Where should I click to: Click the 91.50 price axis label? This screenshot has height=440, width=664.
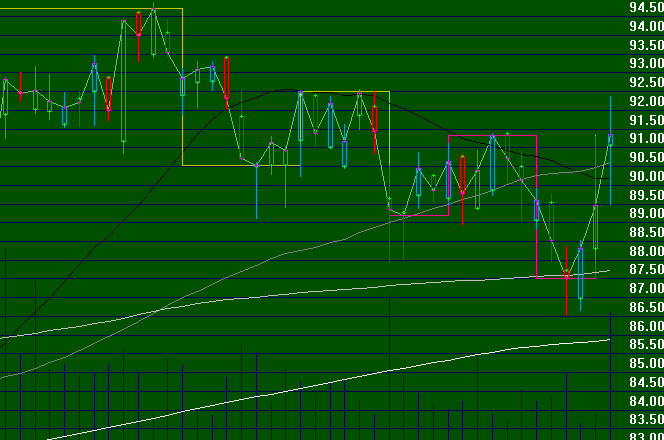[647, 120]
